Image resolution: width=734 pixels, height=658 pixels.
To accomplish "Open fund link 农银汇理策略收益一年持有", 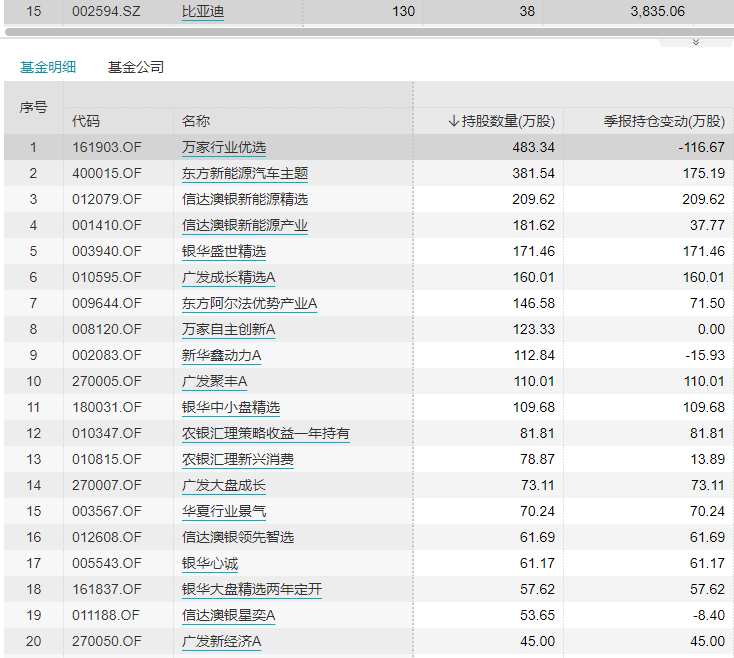I will (266, 433).
